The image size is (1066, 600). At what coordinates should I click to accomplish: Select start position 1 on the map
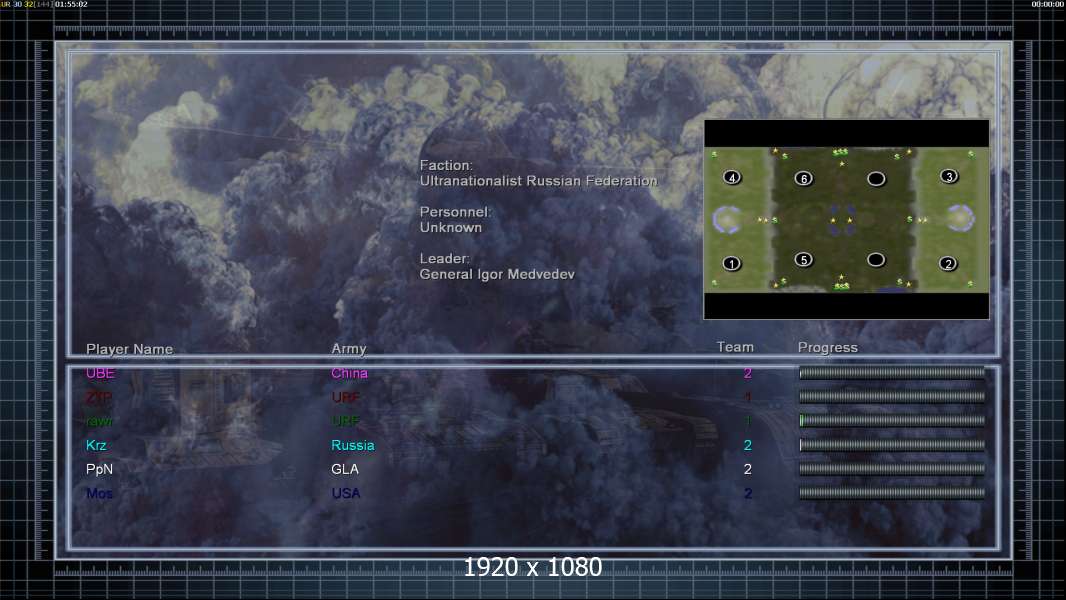coord(732,263)
